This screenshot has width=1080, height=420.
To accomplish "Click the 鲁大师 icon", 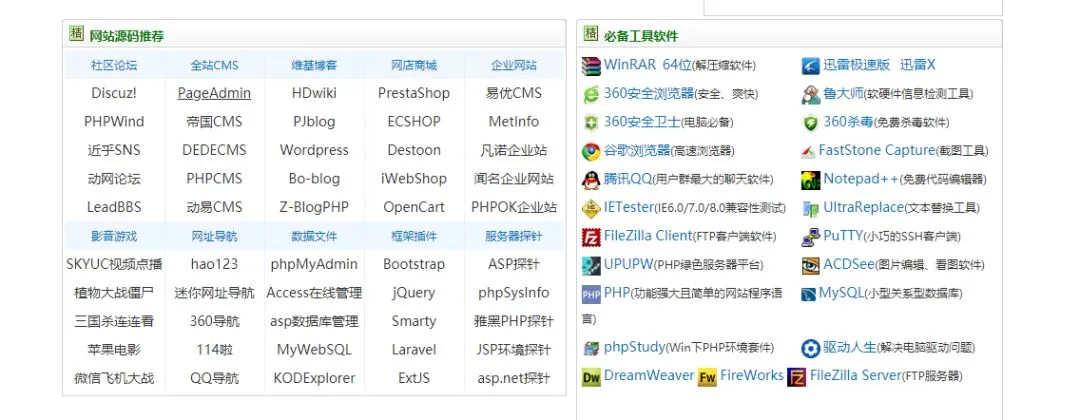I will (x=811, y=94).
